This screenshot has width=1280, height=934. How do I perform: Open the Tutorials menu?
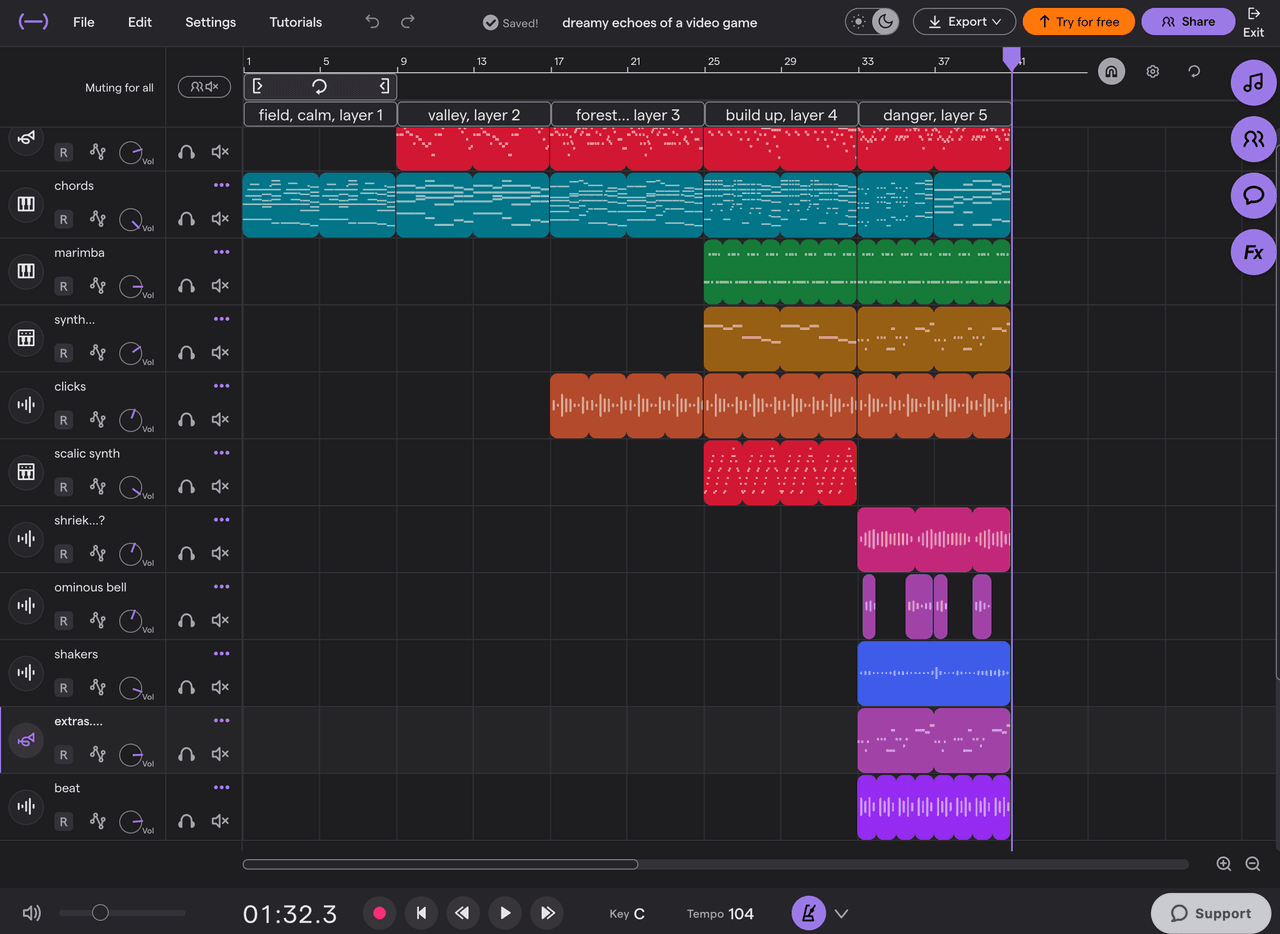(296, 22)
